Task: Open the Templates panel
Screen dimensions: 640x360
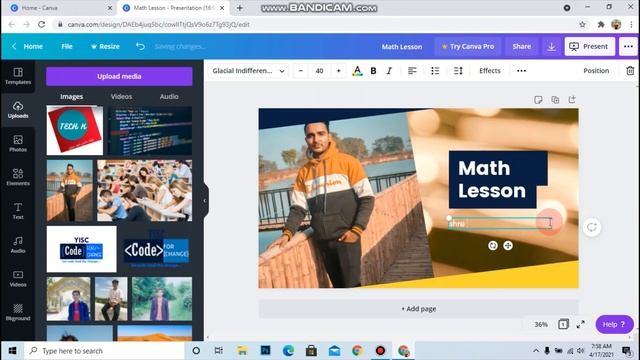Action: (x=18, y=76)
